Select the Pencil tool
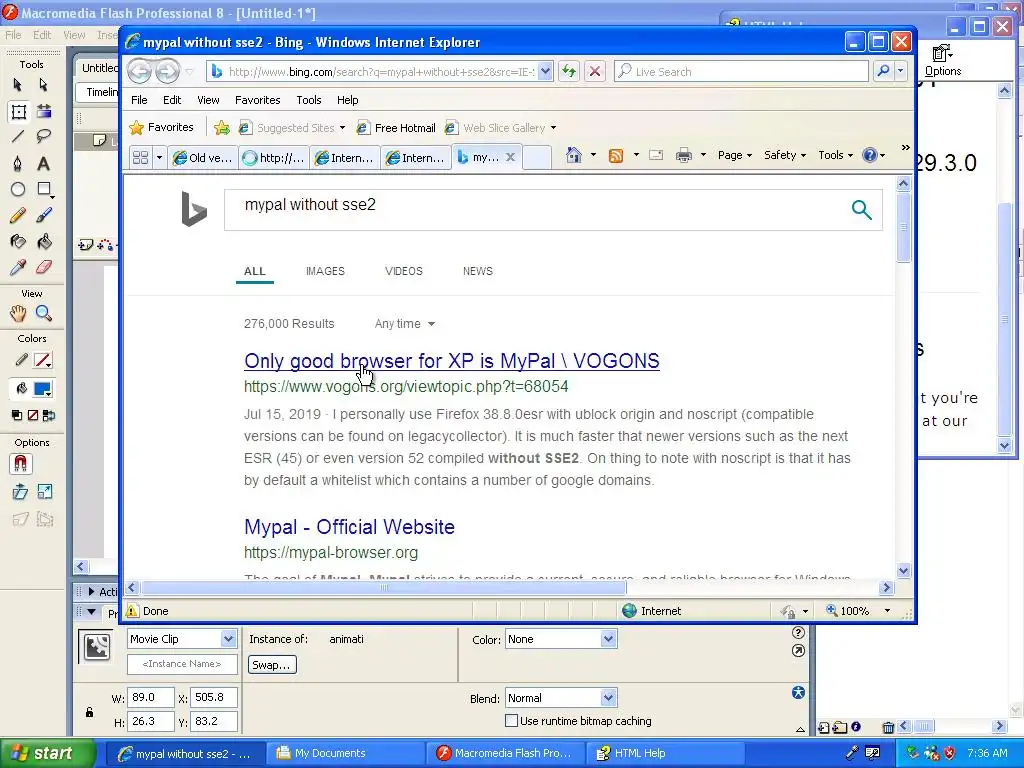The height and width of the screenshot is (768, 1024). 18,215
